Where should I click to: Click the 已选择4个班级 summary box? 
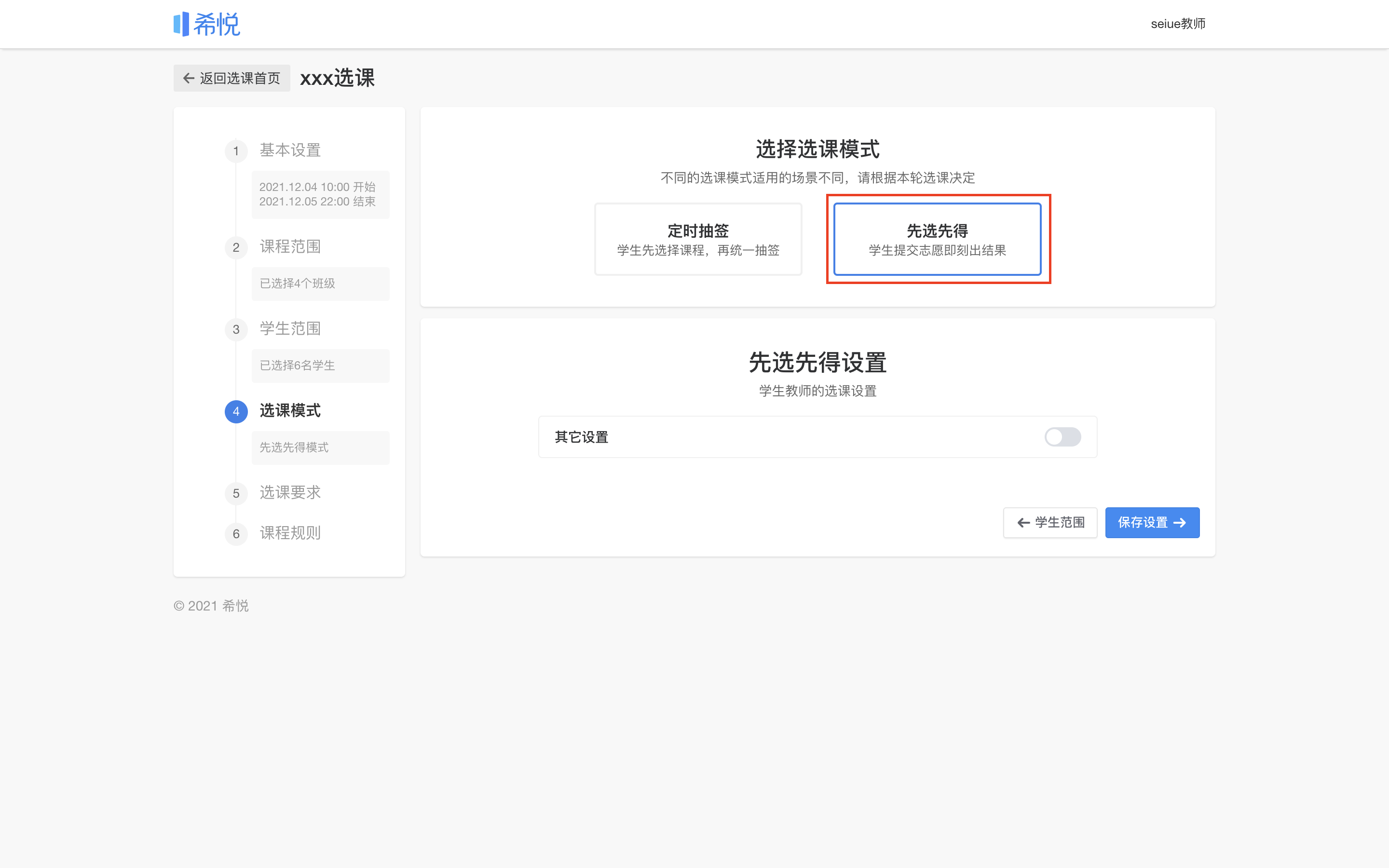pos(320,284)
